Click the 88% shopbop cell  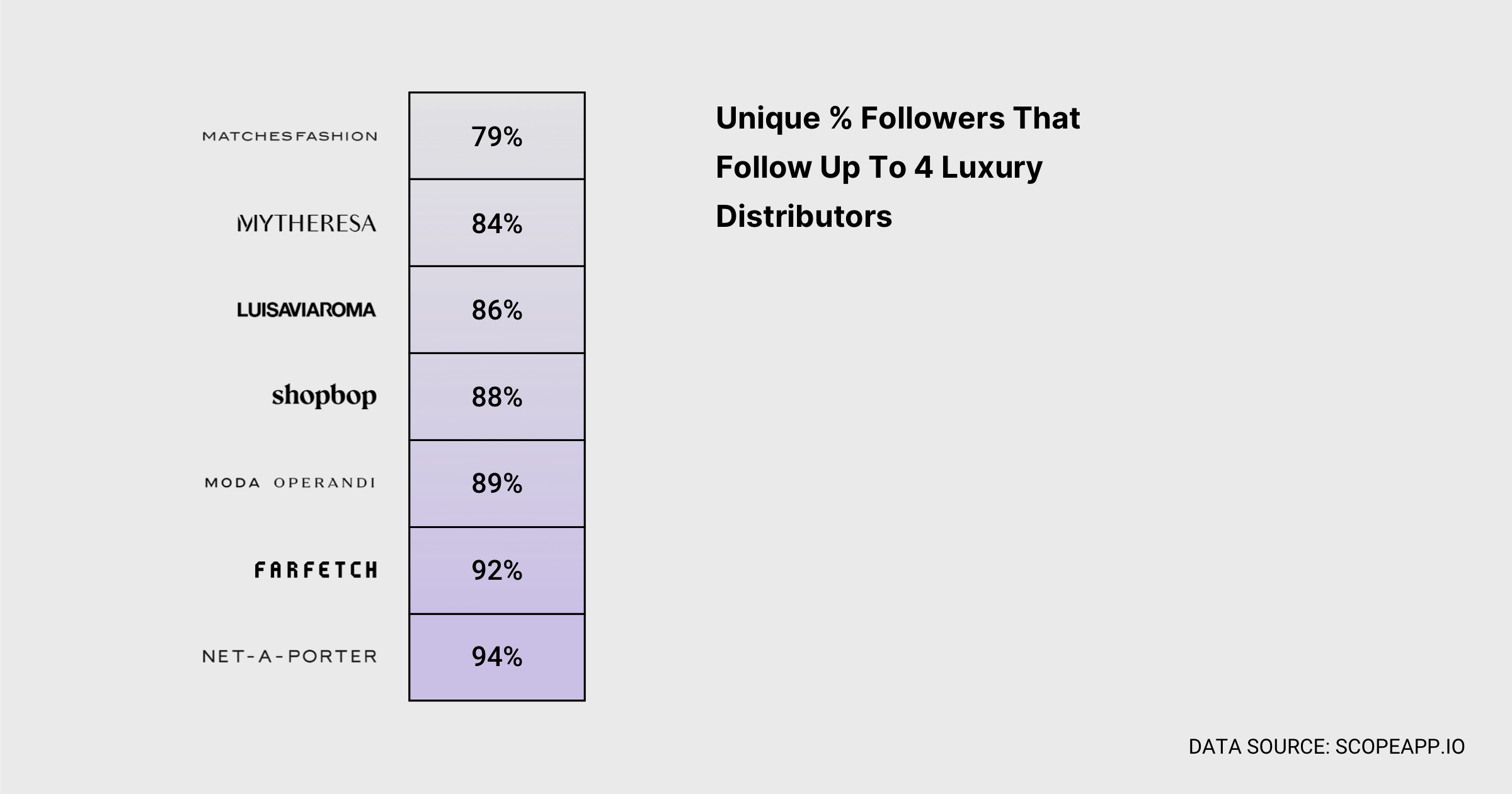(497, 397)
